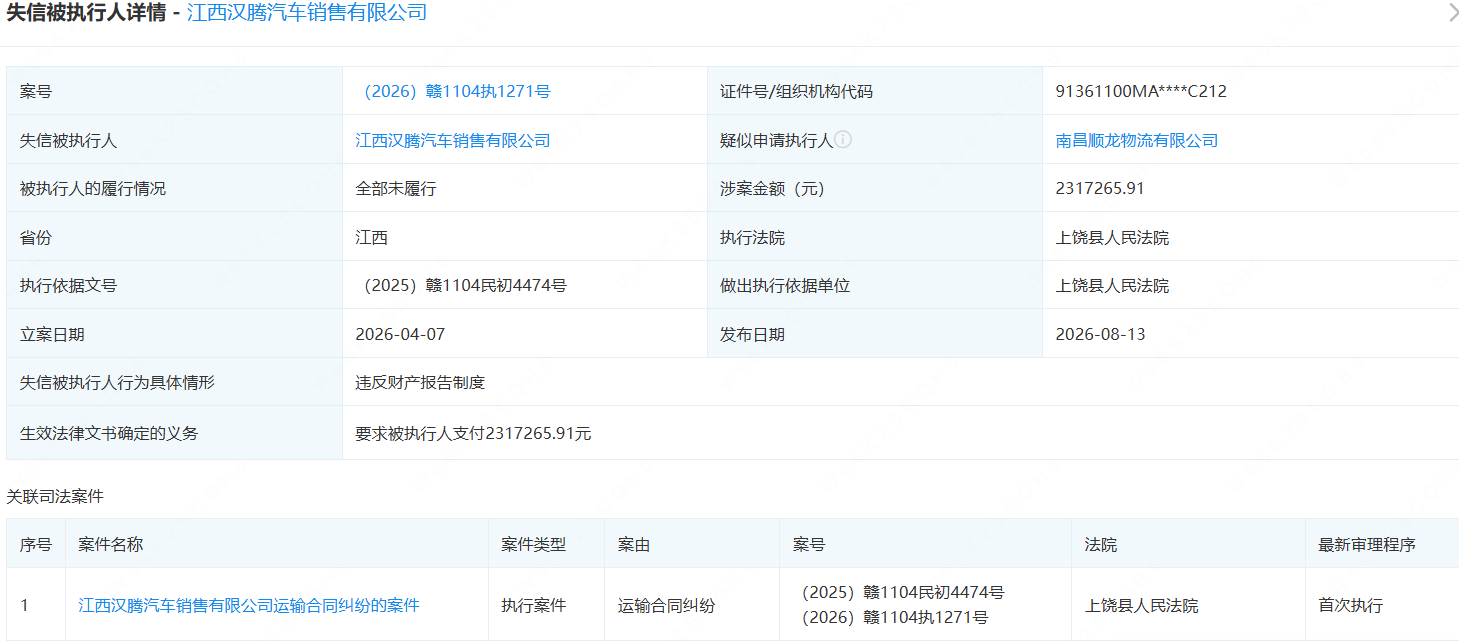This screenshot has height=641, width=1459.
Task: Select the 全部未履行 fulfillment status
Action: pos(396,188)
